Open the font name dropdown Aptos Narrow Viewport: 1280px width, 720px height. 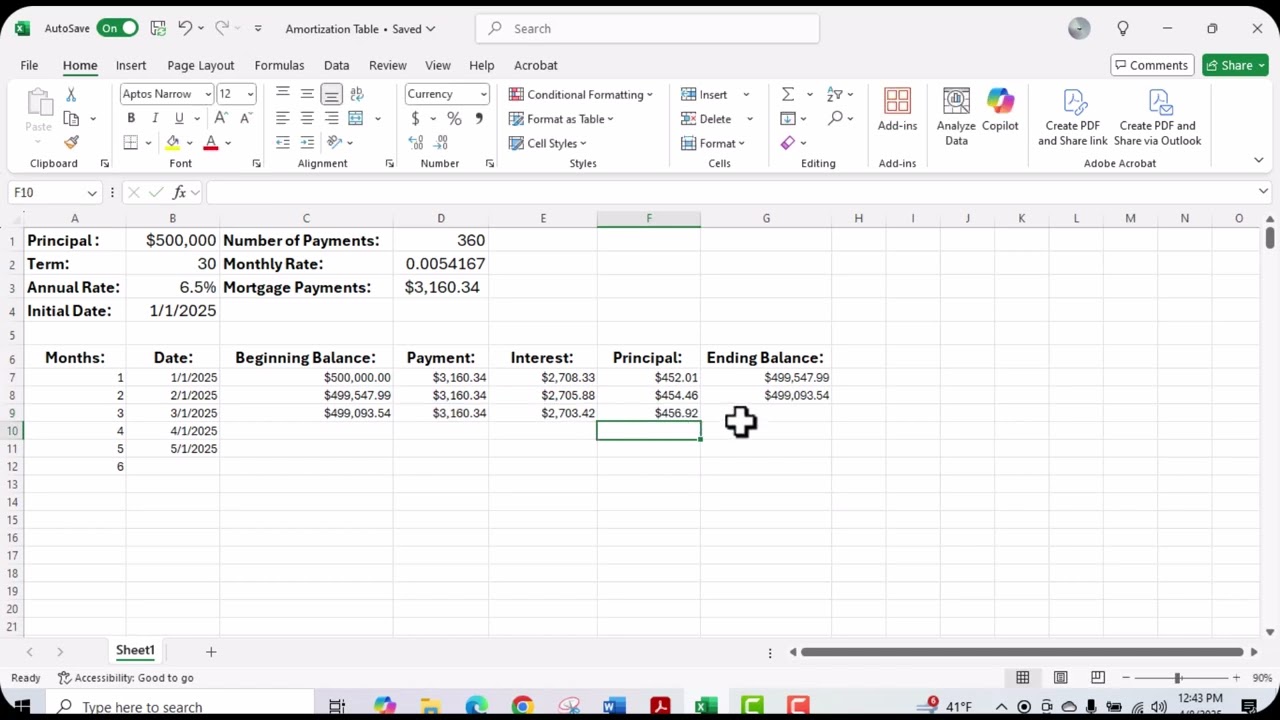coord(208,94)
